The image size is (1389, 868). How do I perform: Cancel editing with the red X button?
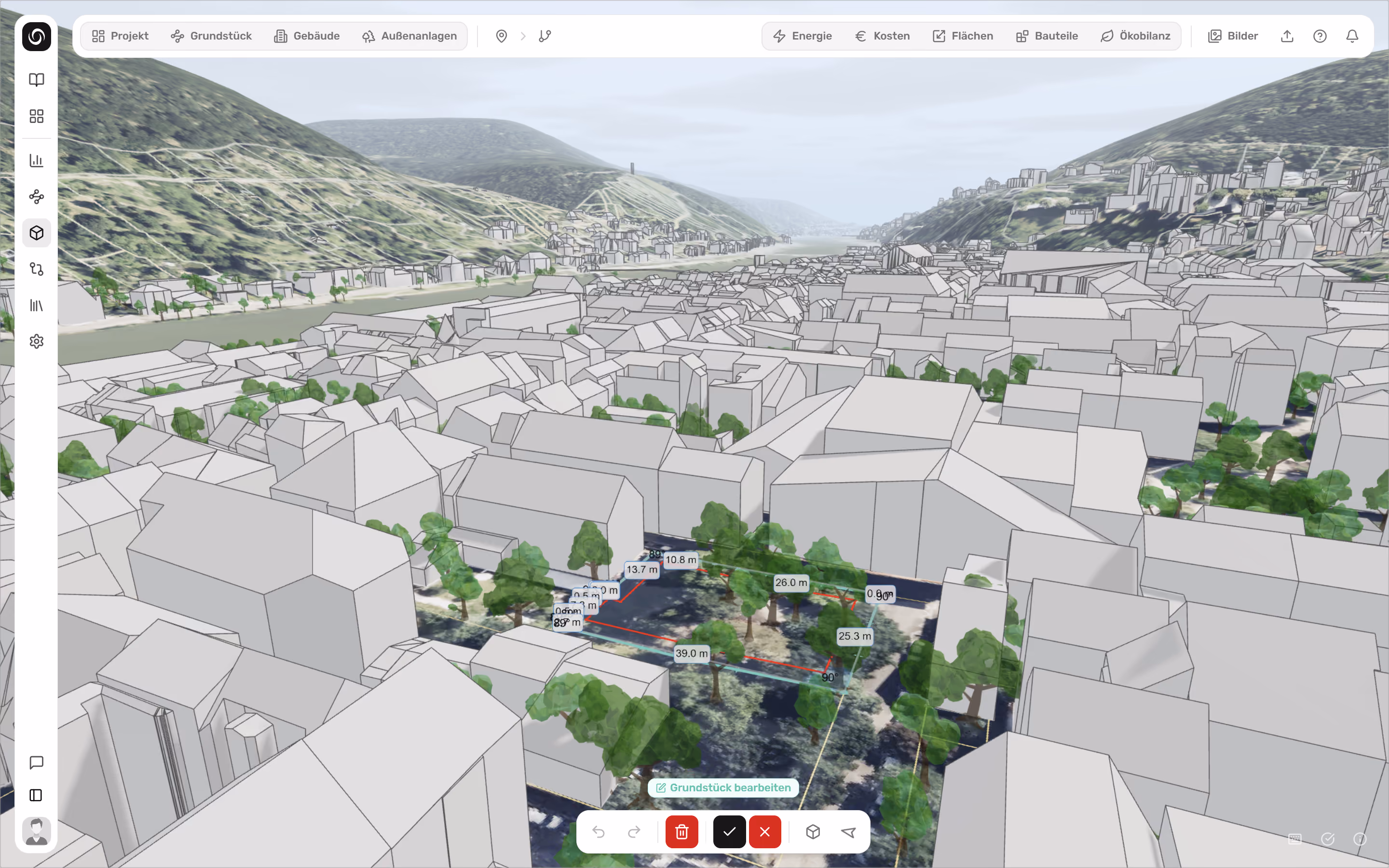765,832
